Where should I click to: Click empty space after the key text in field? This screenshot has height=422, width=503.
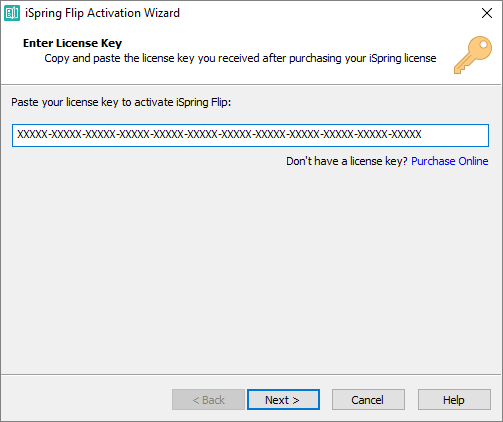(x=455, y=135)
